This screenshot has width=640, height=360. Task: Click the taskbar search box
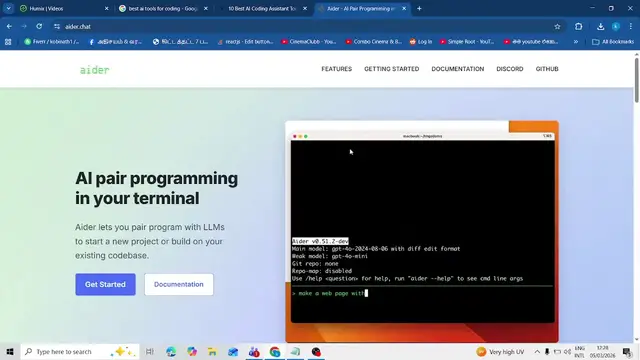[x=80, y=351]
